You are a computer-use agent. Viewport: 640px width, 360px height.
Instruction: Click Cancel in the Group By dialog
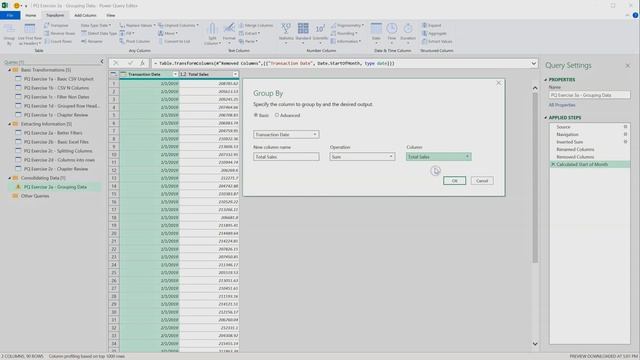[x=482, y=181]
